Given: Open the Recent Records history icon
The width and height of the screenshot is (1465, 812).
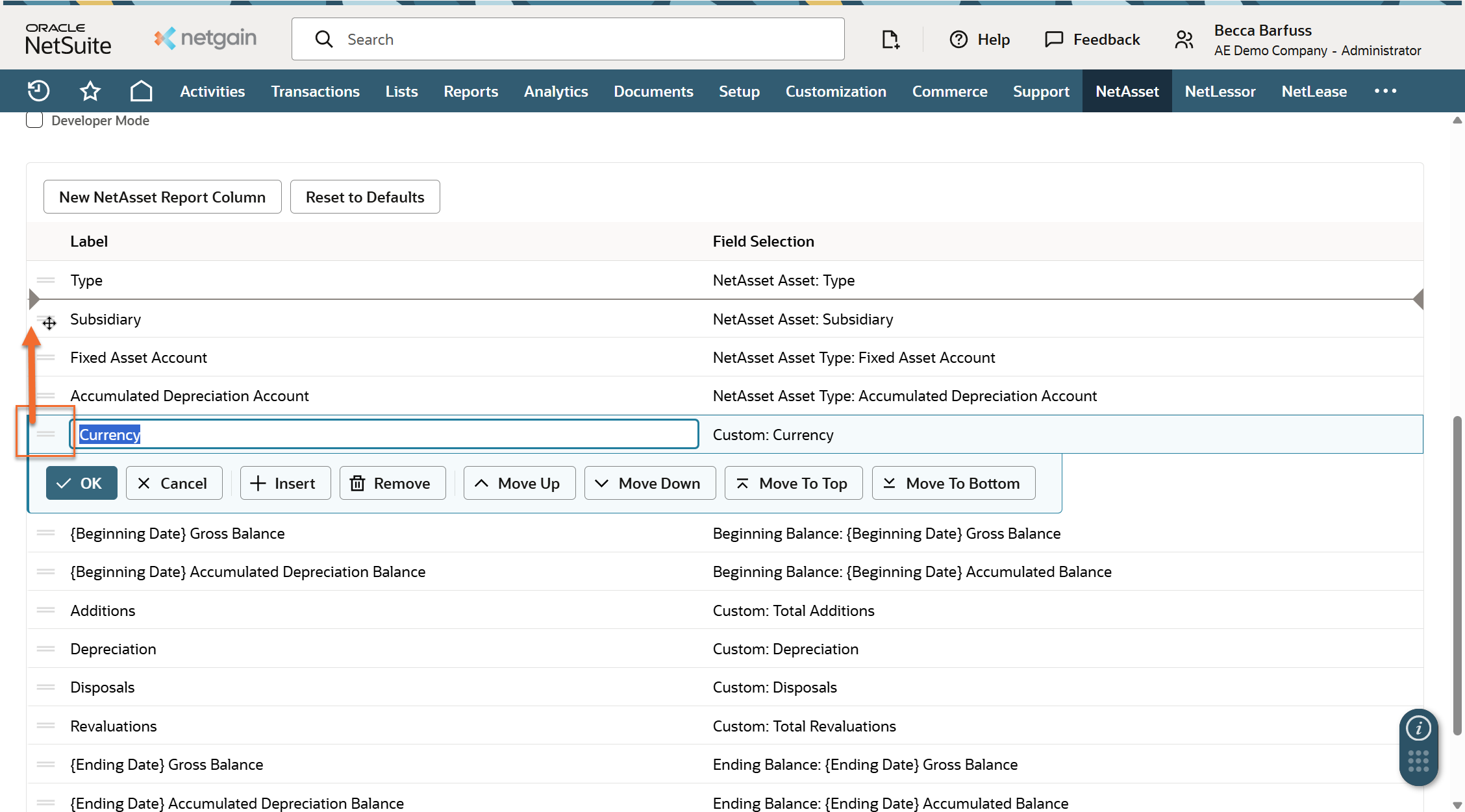Looking at the screenshot, I should 39,91.
